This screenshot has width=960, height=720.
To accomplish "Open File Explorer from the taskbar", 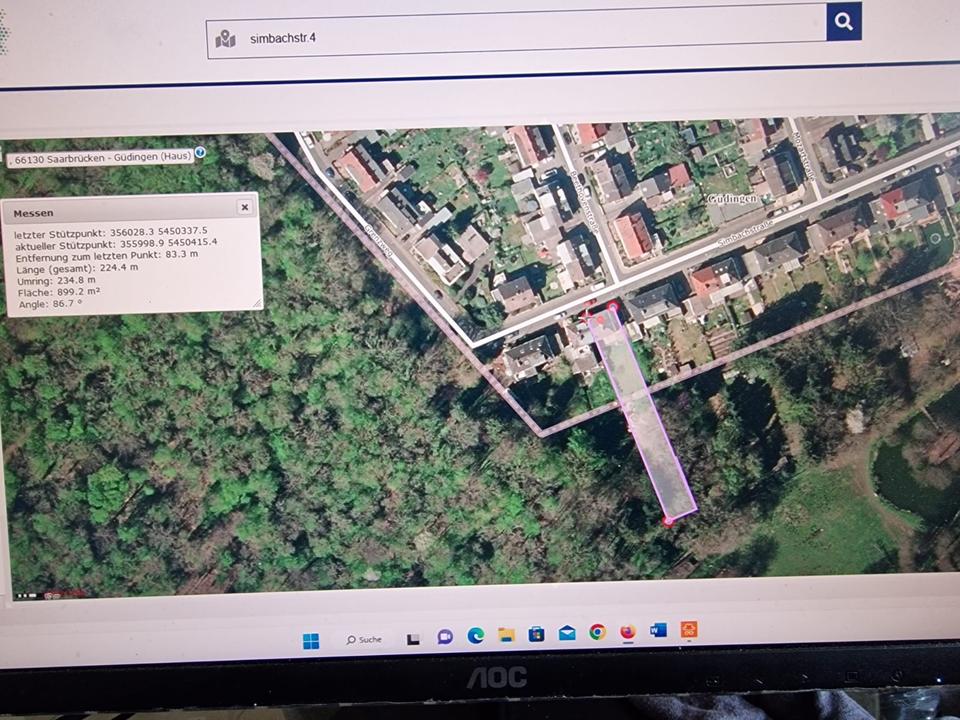I will point(505,636).
